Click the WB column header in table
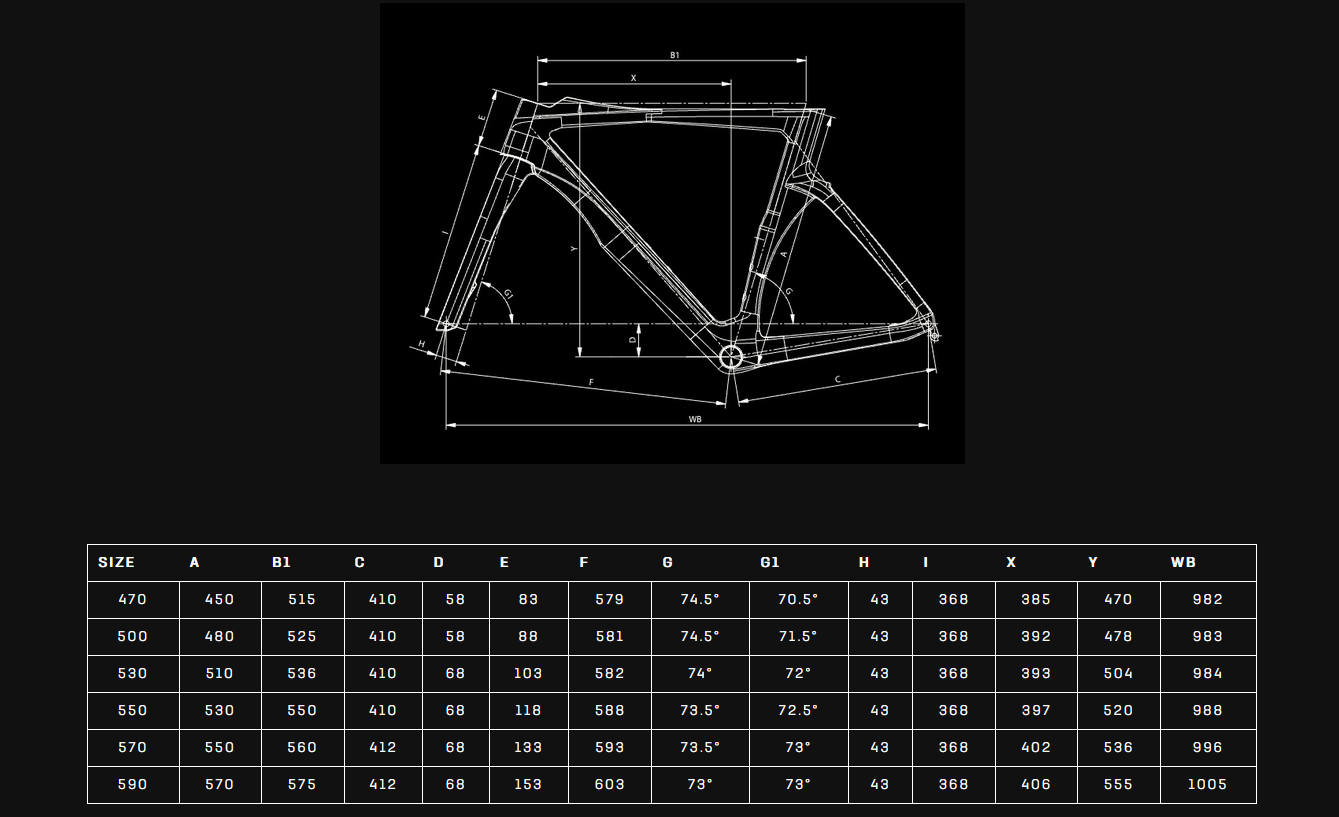This screenshot has height=817, width=1339. pos(1183,563)
